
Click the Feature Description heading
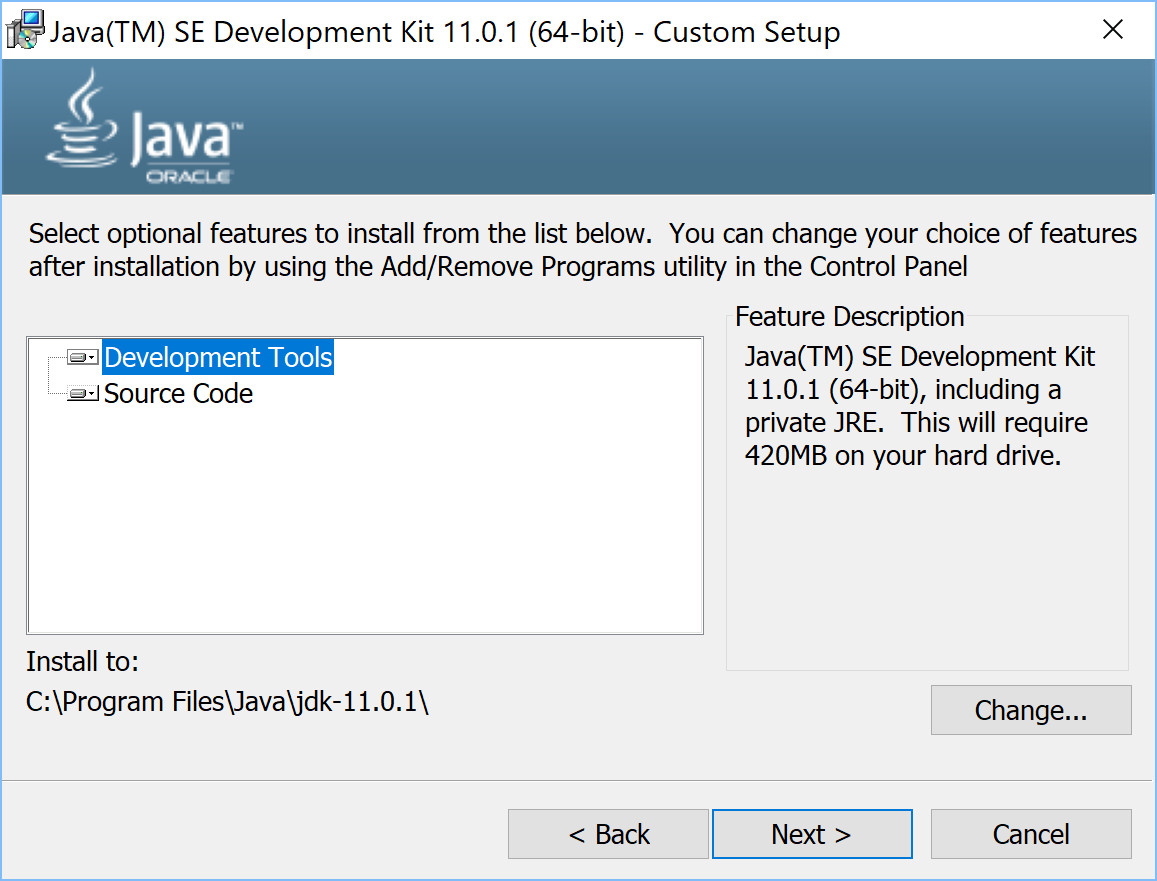[849, 316]
